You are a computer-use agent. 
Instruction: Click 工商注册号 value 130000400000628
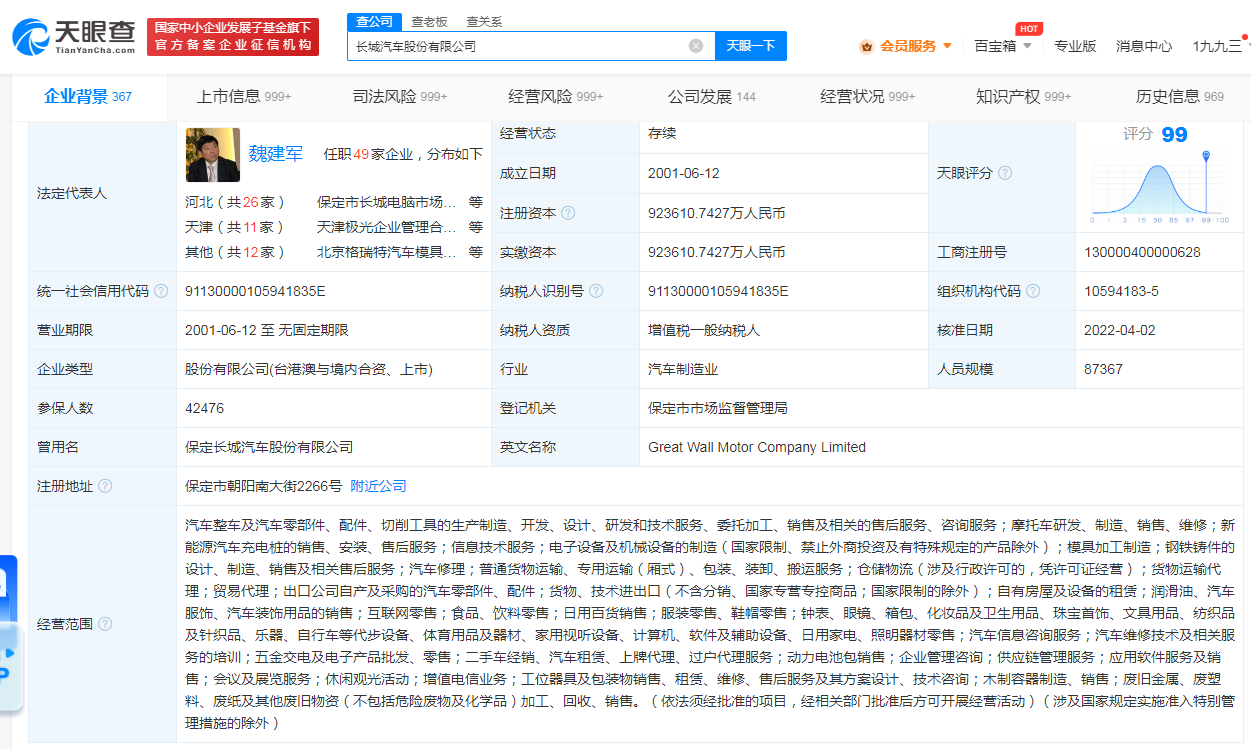[1142, 252]
